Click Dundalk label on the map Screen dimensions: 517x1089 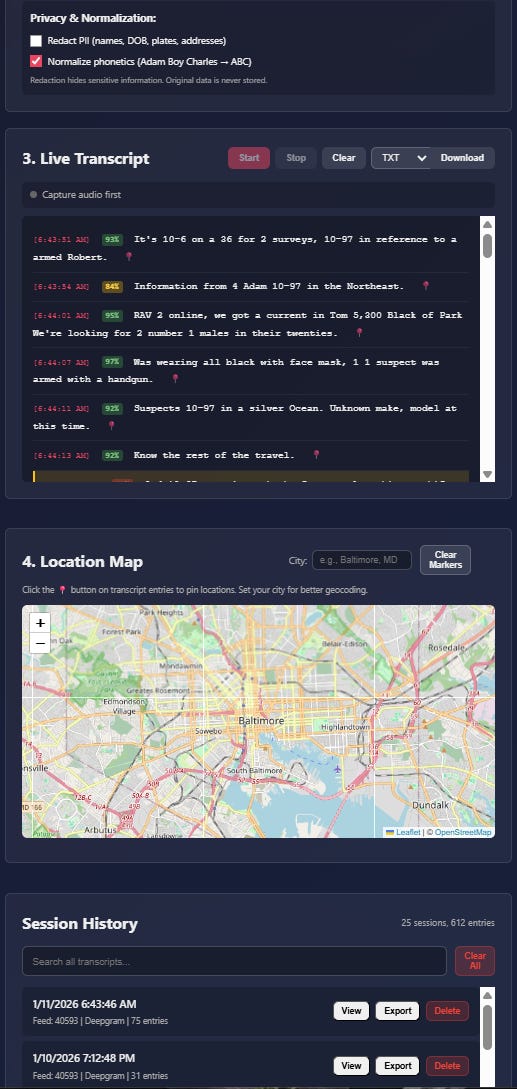click(x=430, y=804)
